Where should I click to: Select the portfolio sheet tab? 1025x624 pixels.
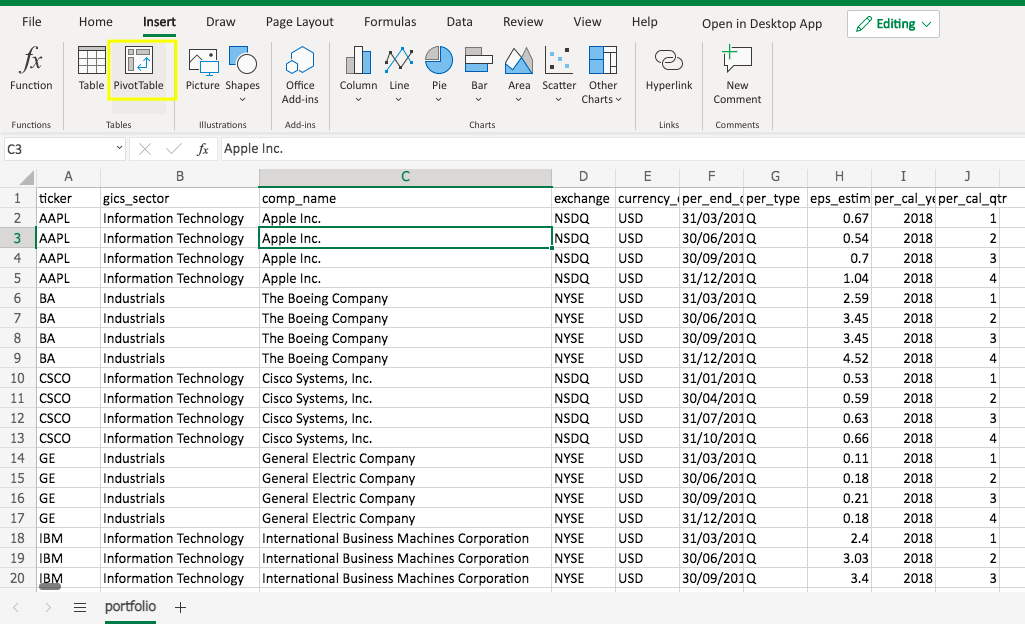130,607
